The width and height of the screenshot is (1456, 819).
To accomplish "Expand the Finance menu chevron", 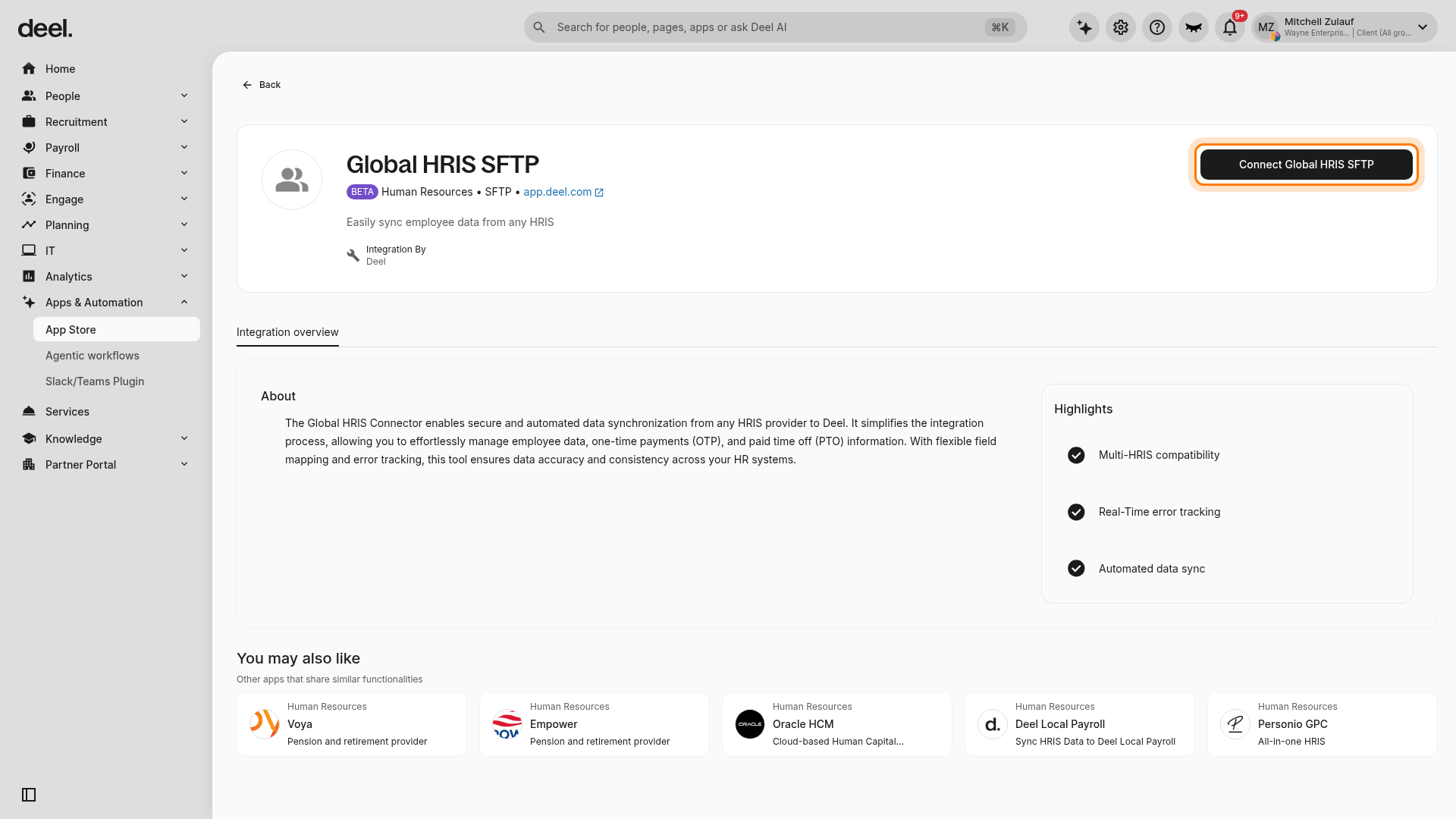I will tap(184, 173).
